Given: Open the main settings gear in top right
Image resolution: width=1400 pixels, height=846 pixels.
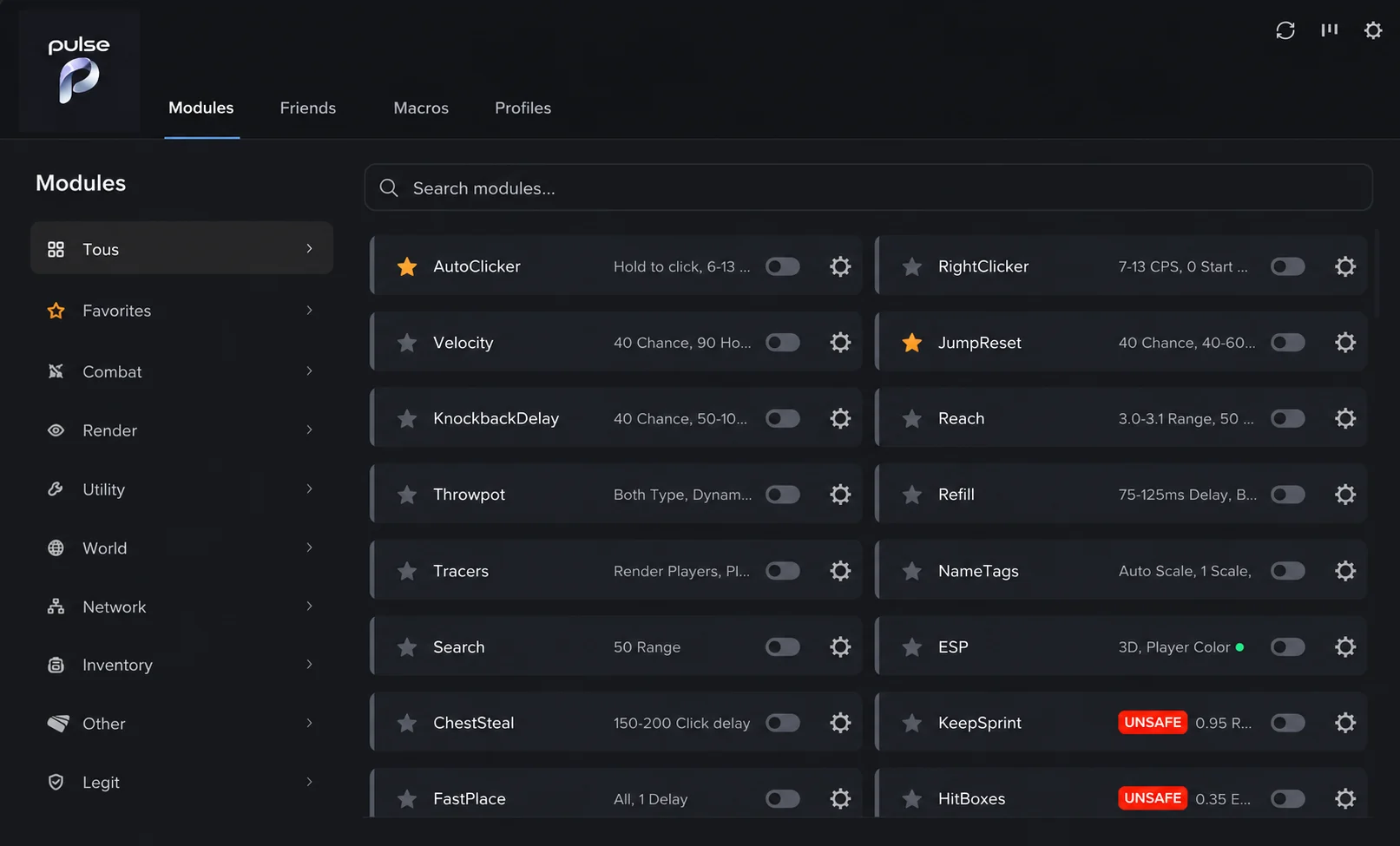Looking at the screenshot, I should tap(1373, 30).
